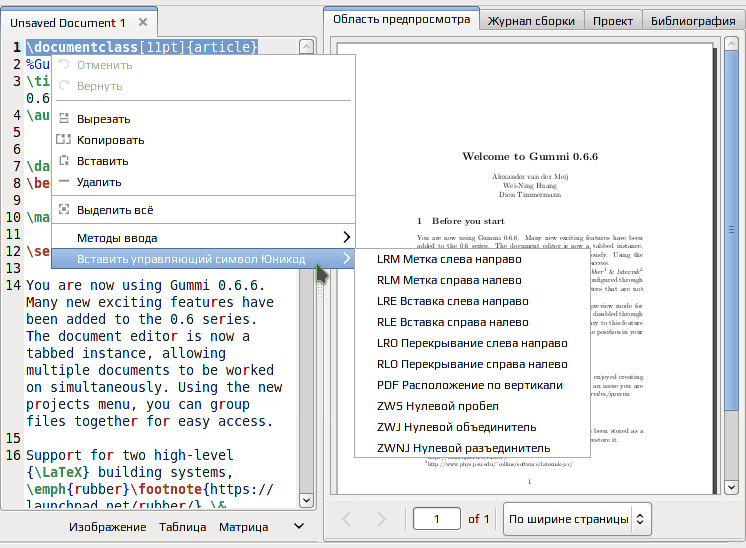Switch to Область предпросмотра tab
This screenshot has height=548, width=746.
402,19
